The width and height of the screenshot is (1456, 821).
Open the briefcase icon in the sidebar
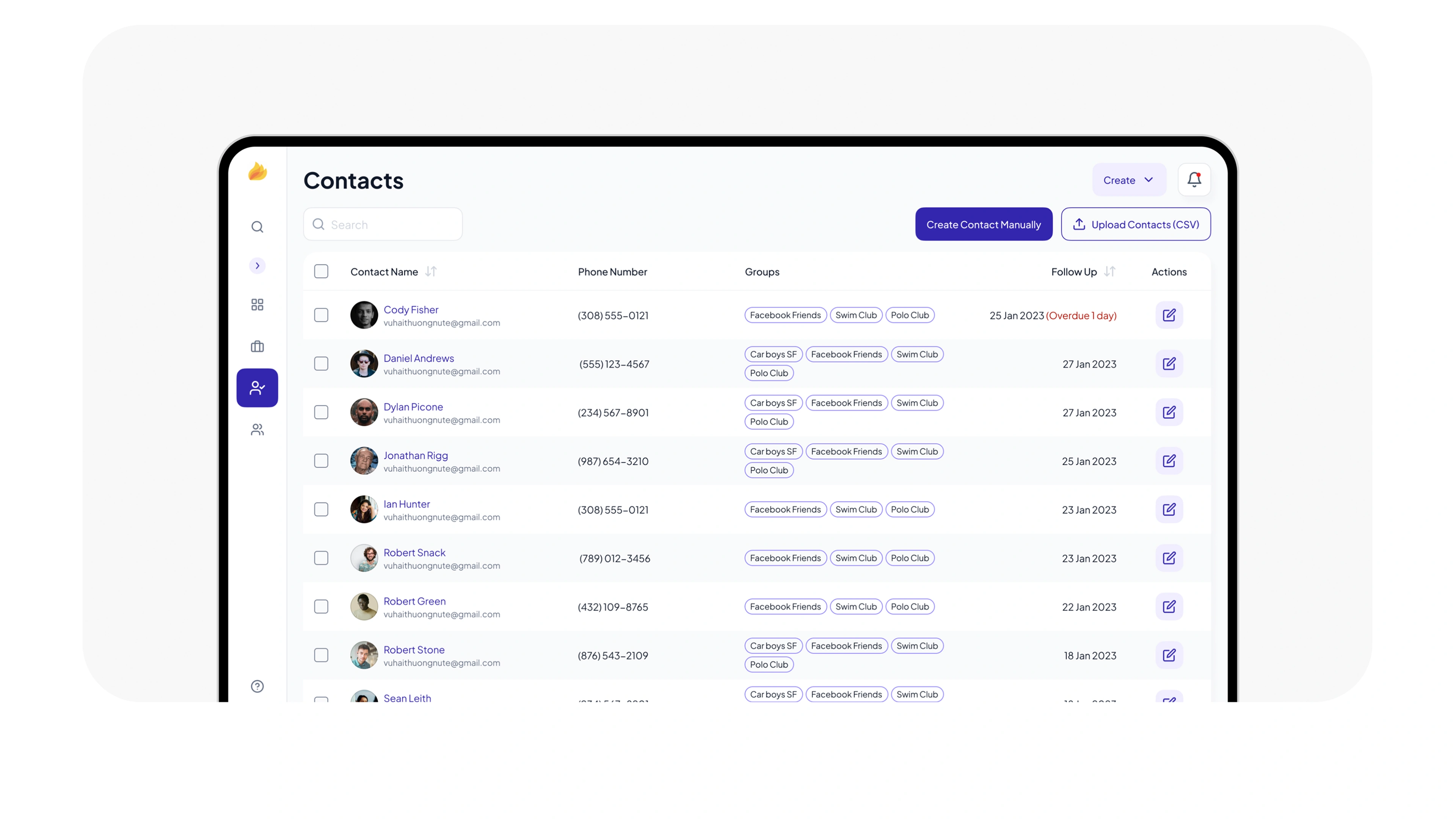pyautogui.click(x=257, y=346)
